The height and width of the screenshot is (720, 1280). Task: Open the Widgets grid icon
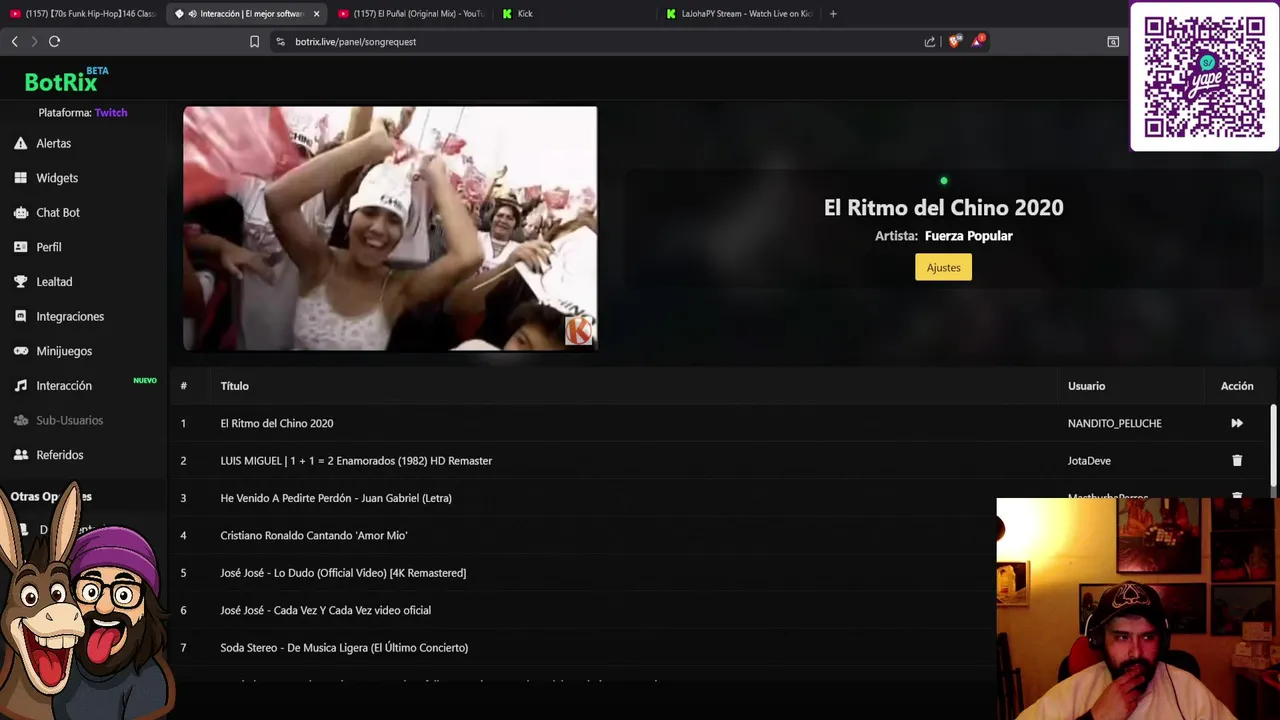point(20,178)
